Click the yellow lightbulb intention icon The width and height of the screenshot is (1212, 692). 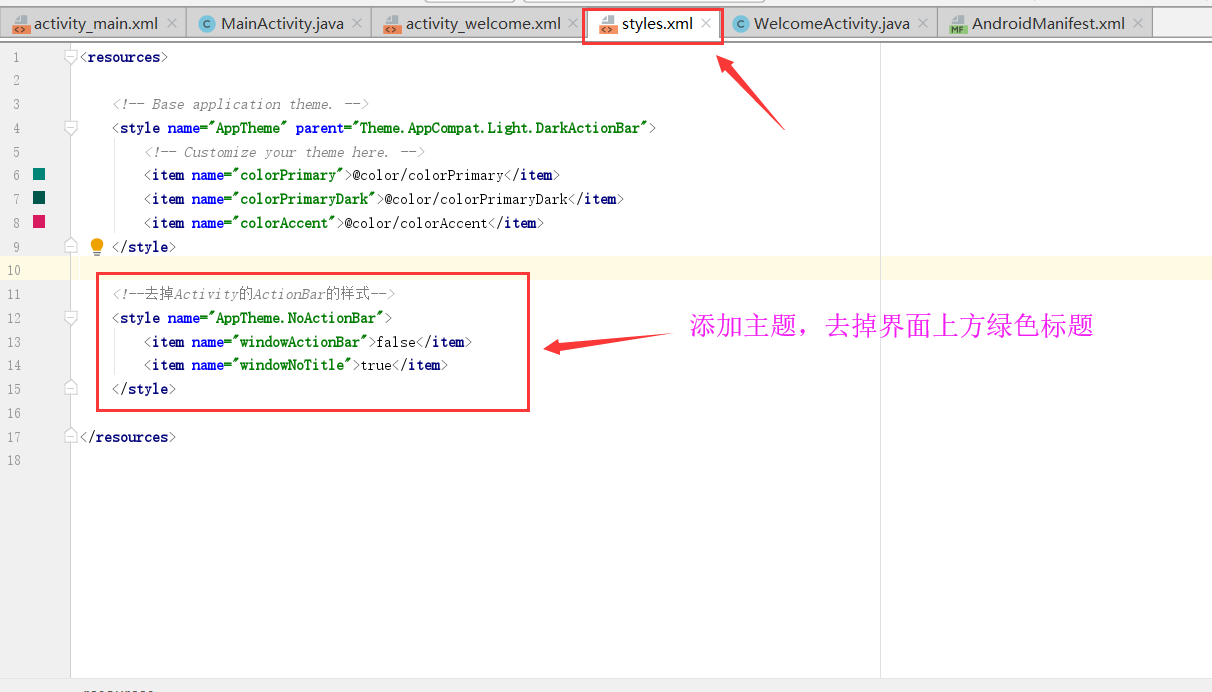[x=97, y=246]
